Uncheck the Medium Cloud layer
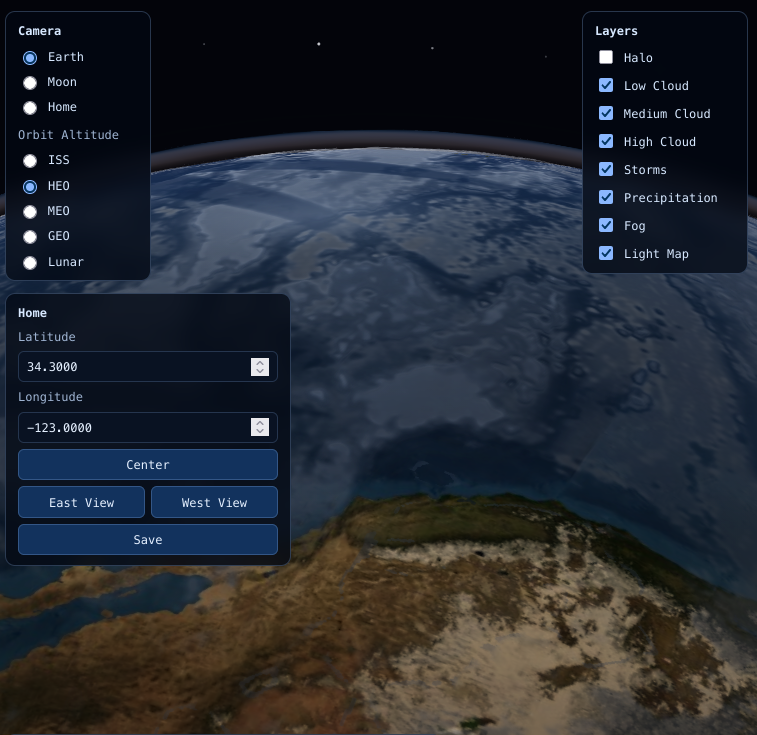Image resolution: width=757 pixels, height=735 pixels. coord(606,114)
